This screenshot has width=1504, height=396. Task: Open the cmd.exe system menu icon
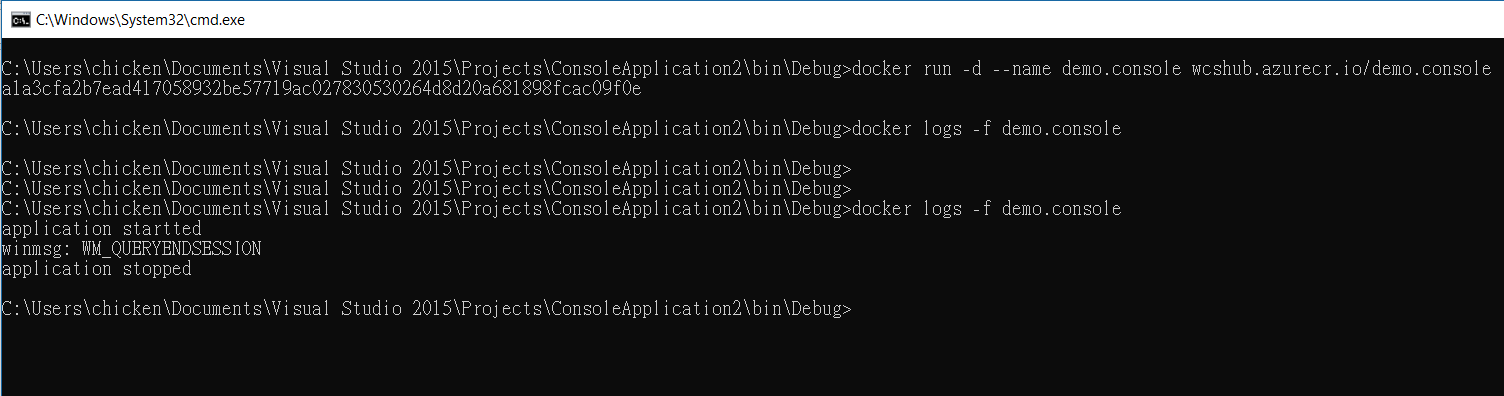coord(18,19)
